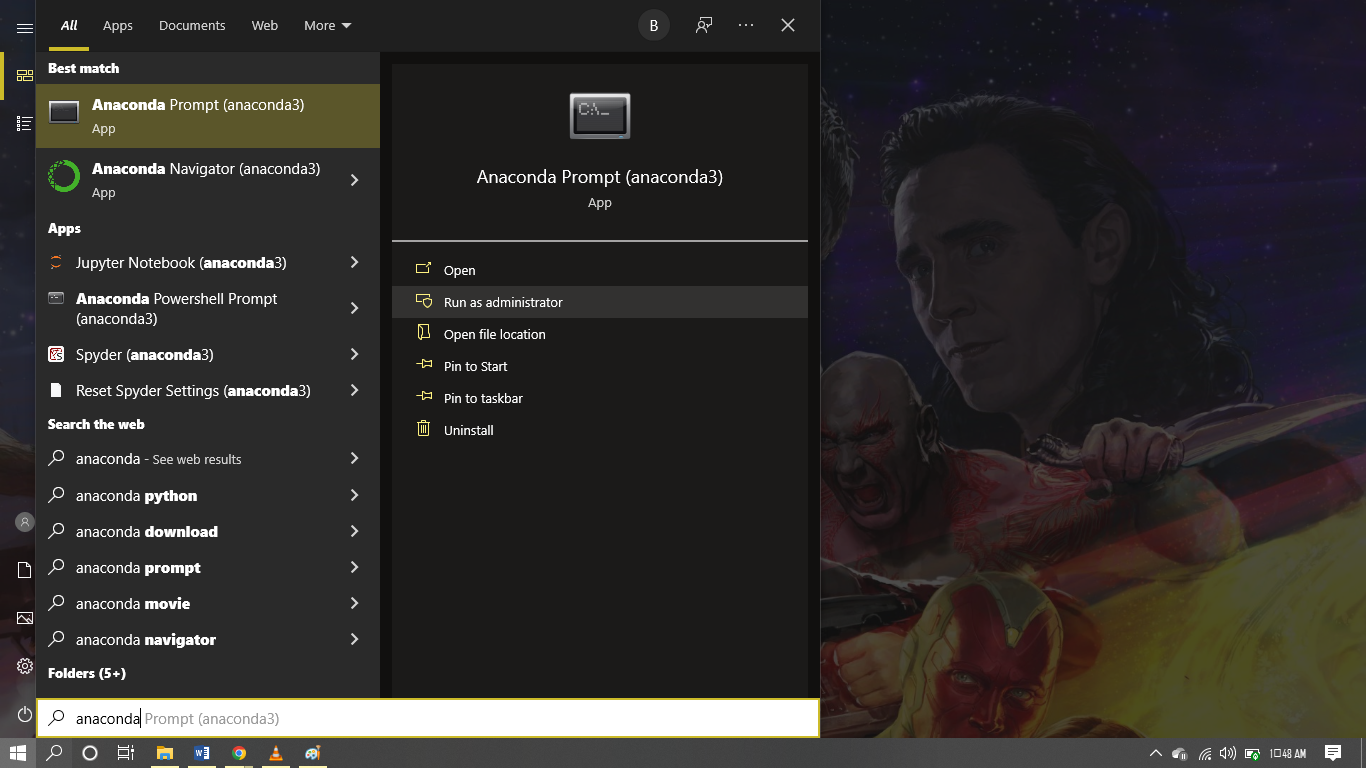Open Microsoft Word from taskbar
The width and height of the screenshot is (1366, 768).
[x=202, y=753]
